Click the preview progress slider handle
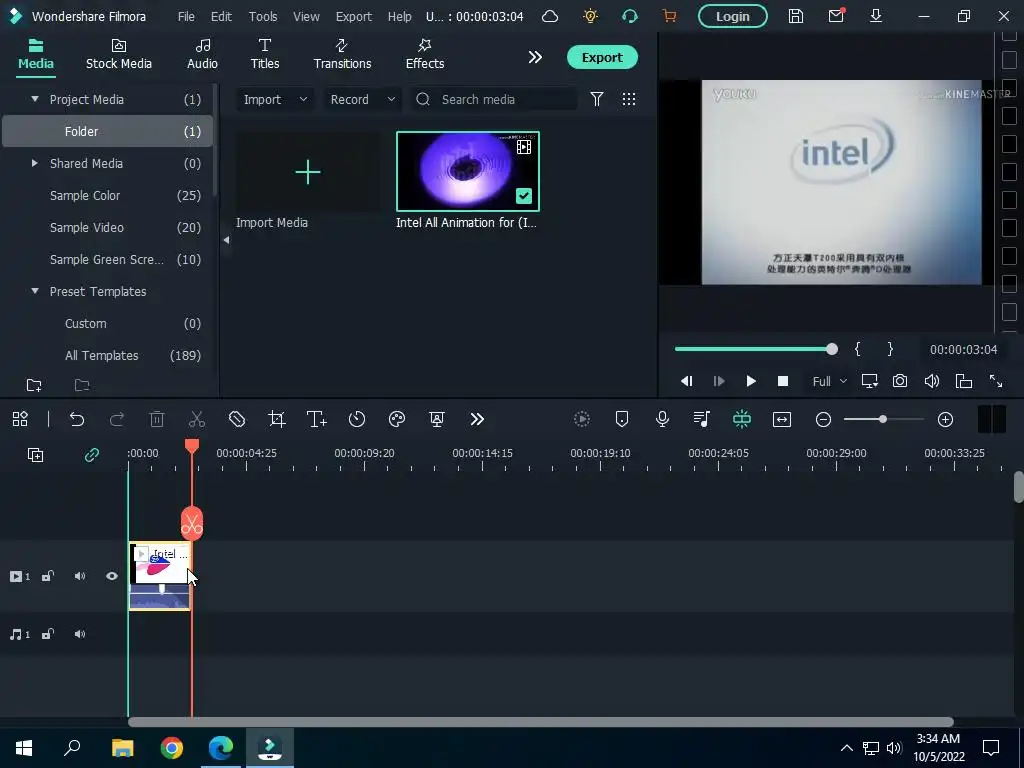 pyautogui.click(x=831, y=349)
